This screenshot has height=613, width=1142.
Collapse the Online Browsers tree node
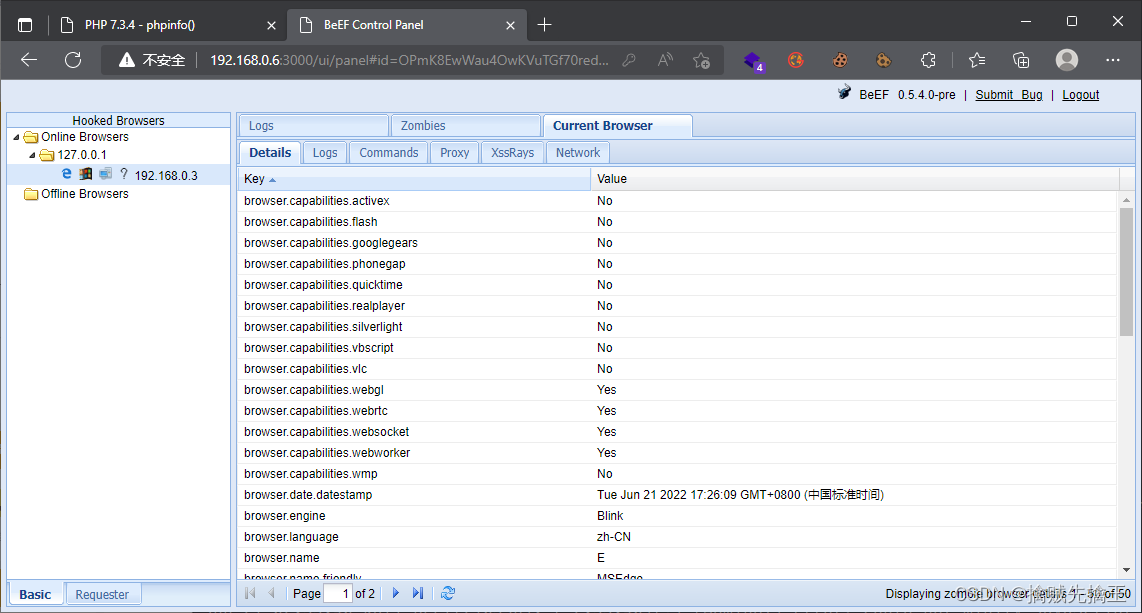click(x=16, y=137)
